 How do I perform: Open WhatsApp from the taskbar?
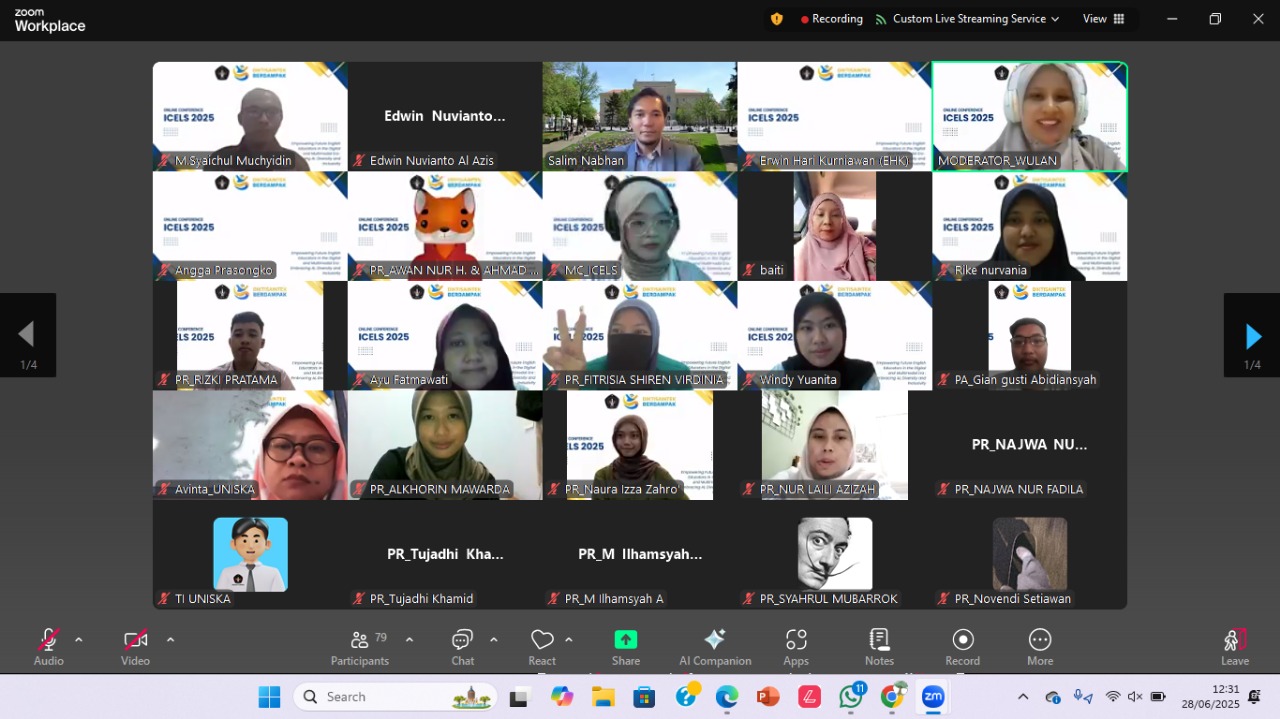(x=851, y=697)
